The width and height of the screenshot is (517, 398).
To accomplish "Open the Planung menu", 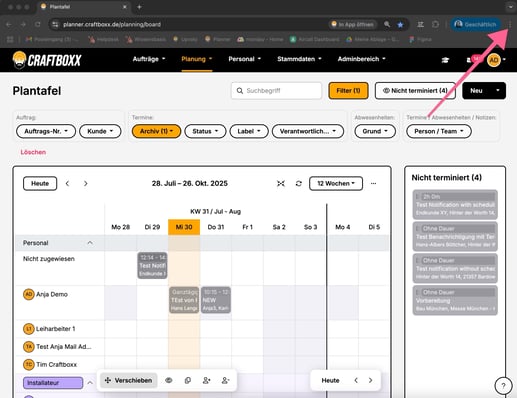I will pyautogui.click(x=197, y=59).
